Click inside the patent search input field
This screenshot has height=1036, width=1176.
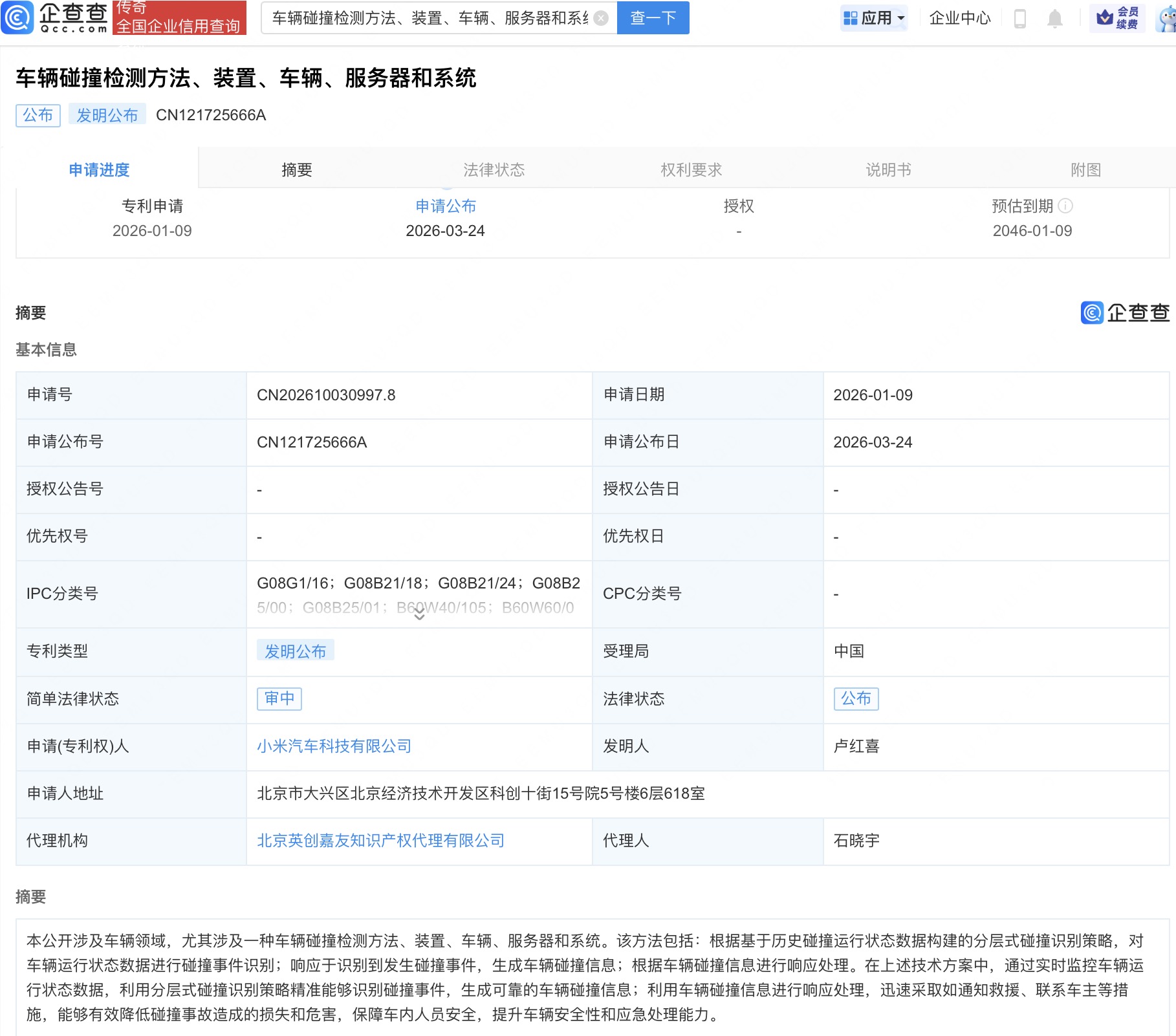click(x=433, y=18)
